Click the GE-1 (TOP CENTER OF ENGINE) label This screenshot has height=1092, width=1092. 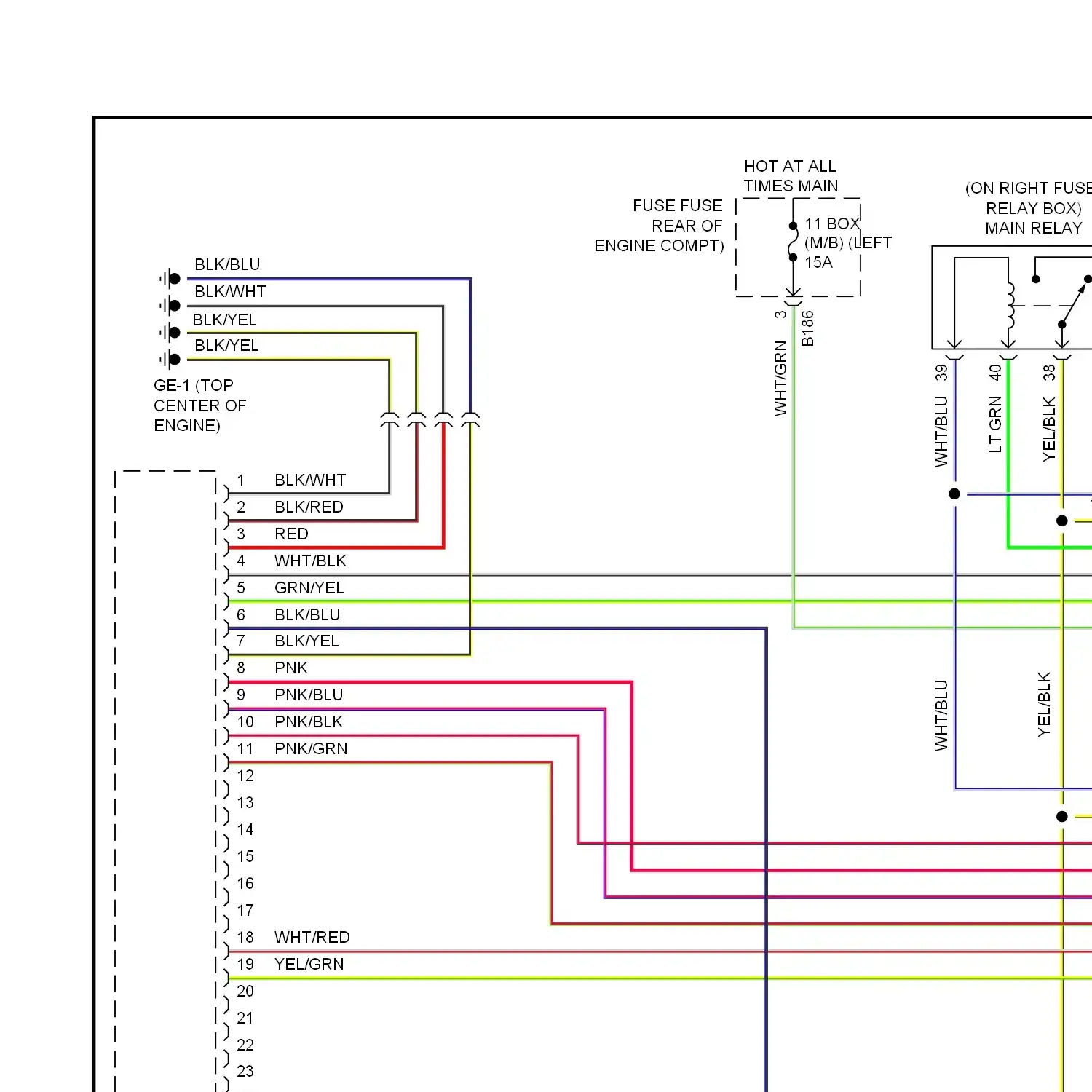(x=199, y=405)
